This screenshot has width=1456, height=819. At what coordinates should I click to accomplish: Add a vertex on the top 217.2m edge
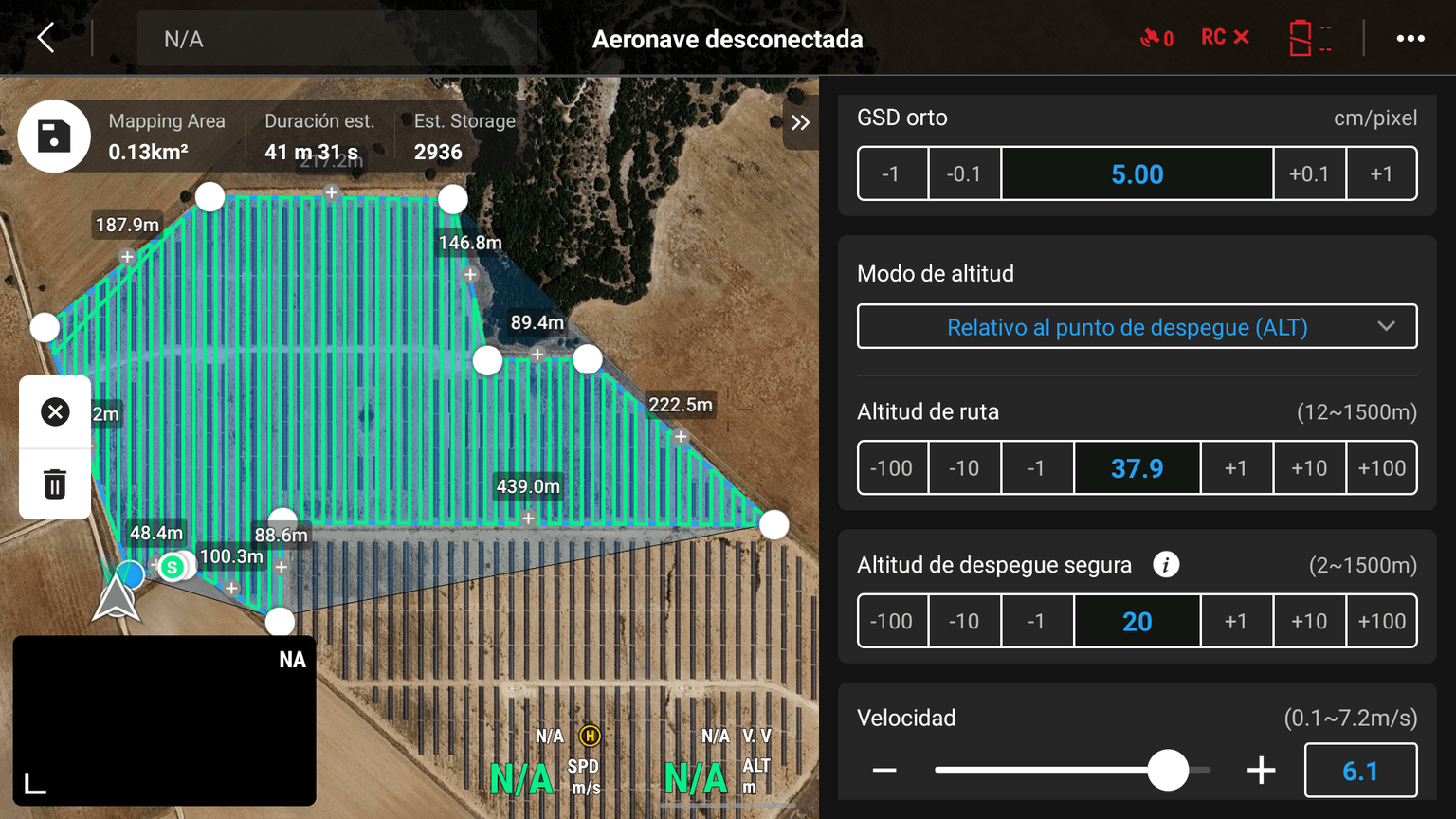[x=332, y=192]
